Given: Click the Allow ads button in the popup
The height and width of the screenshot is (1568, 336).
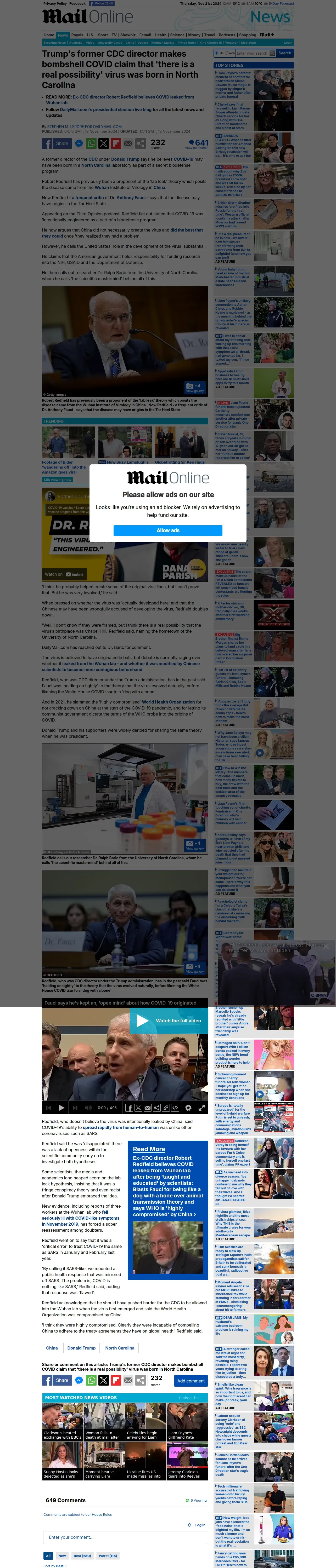Looking at the screenshot, I should tap(168, 530).
